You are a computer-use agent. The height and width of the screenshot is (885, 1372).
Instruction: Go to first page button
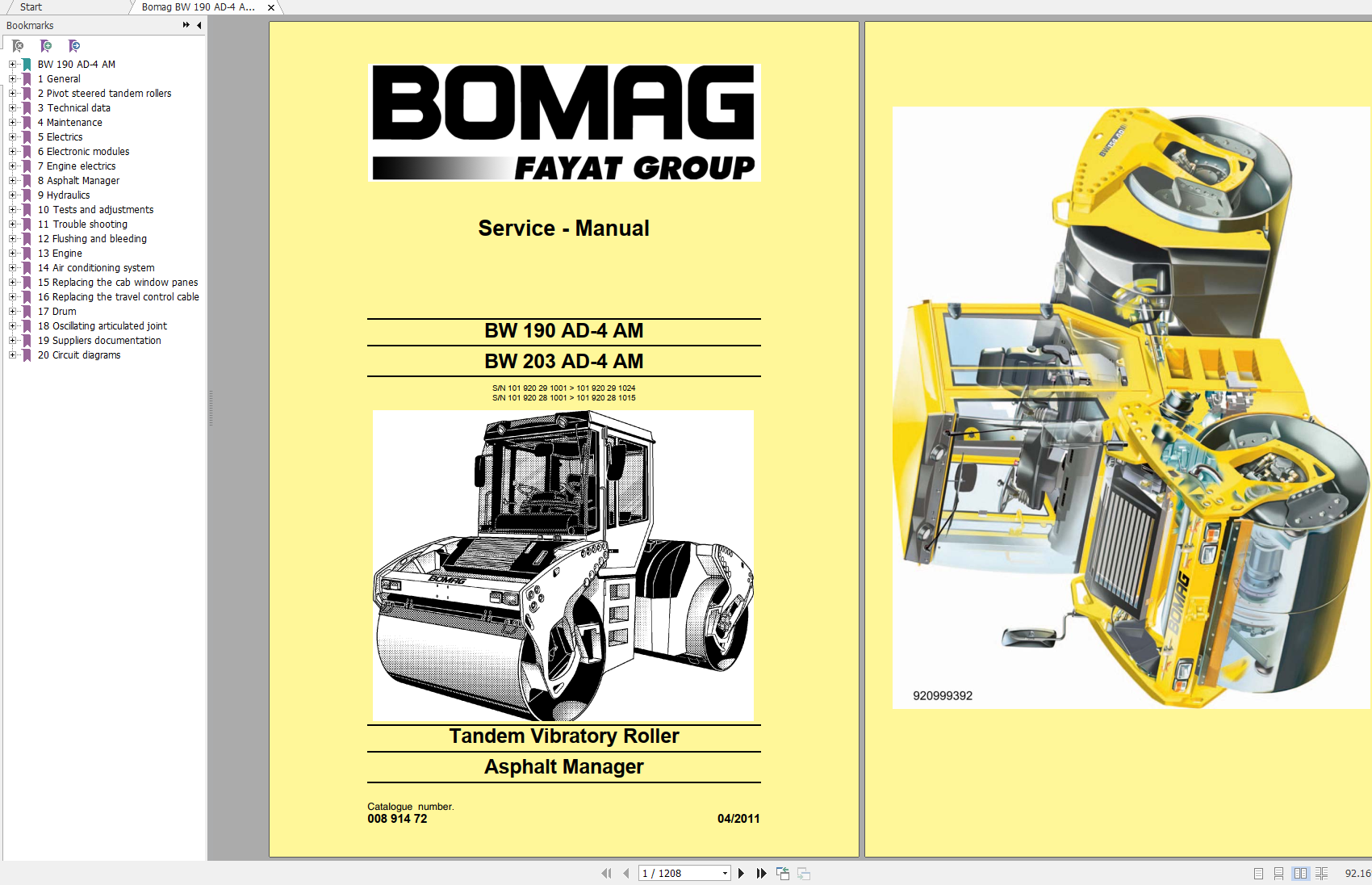coord(606,873)
